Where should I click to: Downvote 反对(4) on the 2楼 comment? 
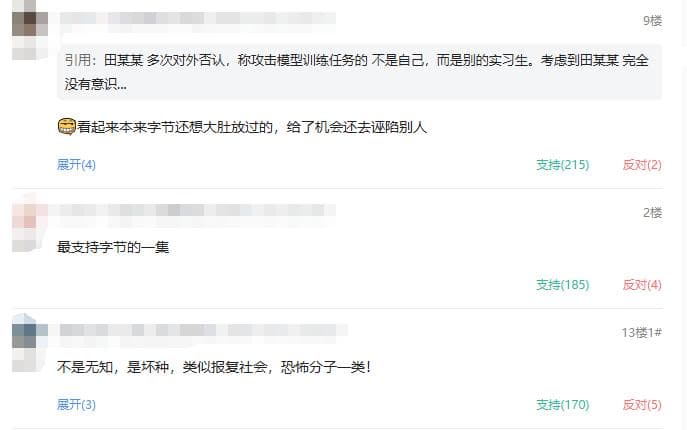(x=642, y=285)
